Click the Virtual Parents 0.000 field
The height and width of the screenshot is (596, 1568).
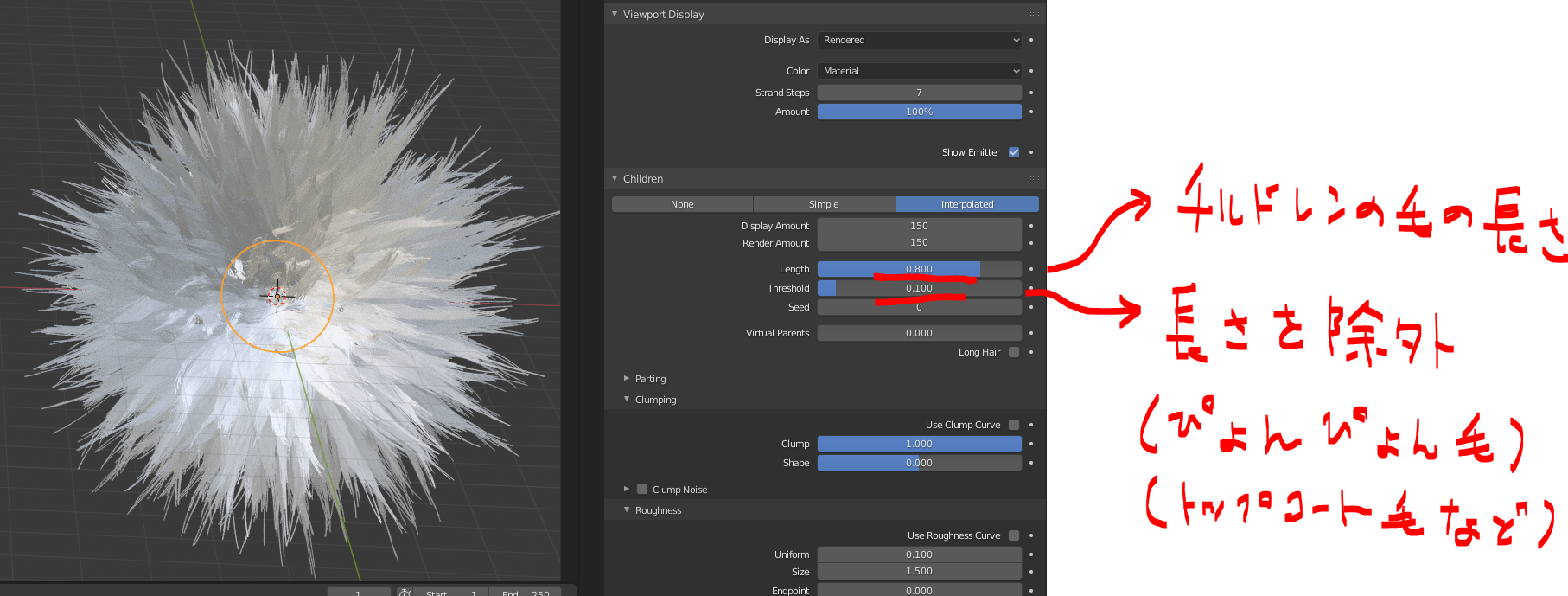point(920,333)
